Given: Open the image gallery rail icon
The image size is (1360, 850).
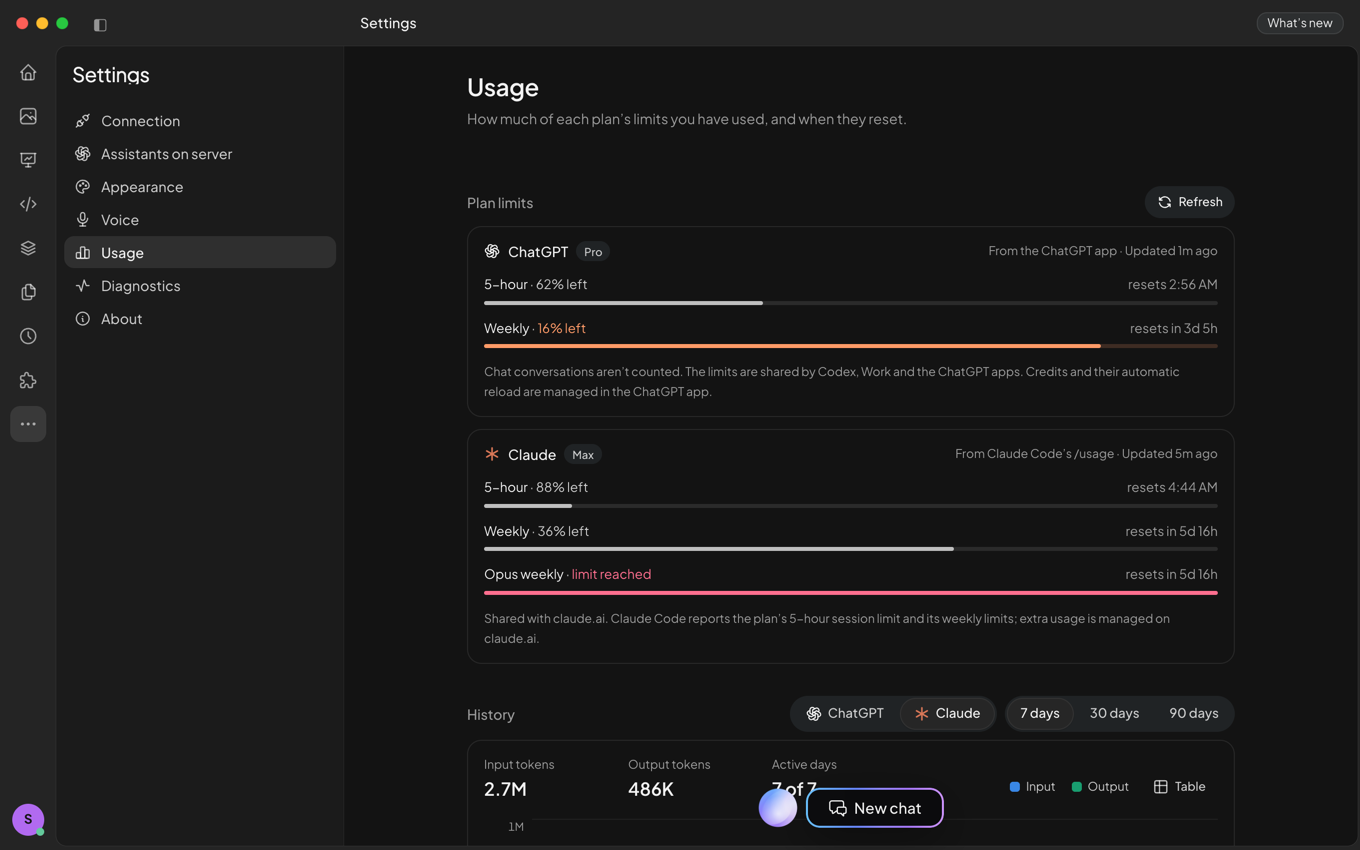Looking at the screenshot, I should [x=28, y=116].
